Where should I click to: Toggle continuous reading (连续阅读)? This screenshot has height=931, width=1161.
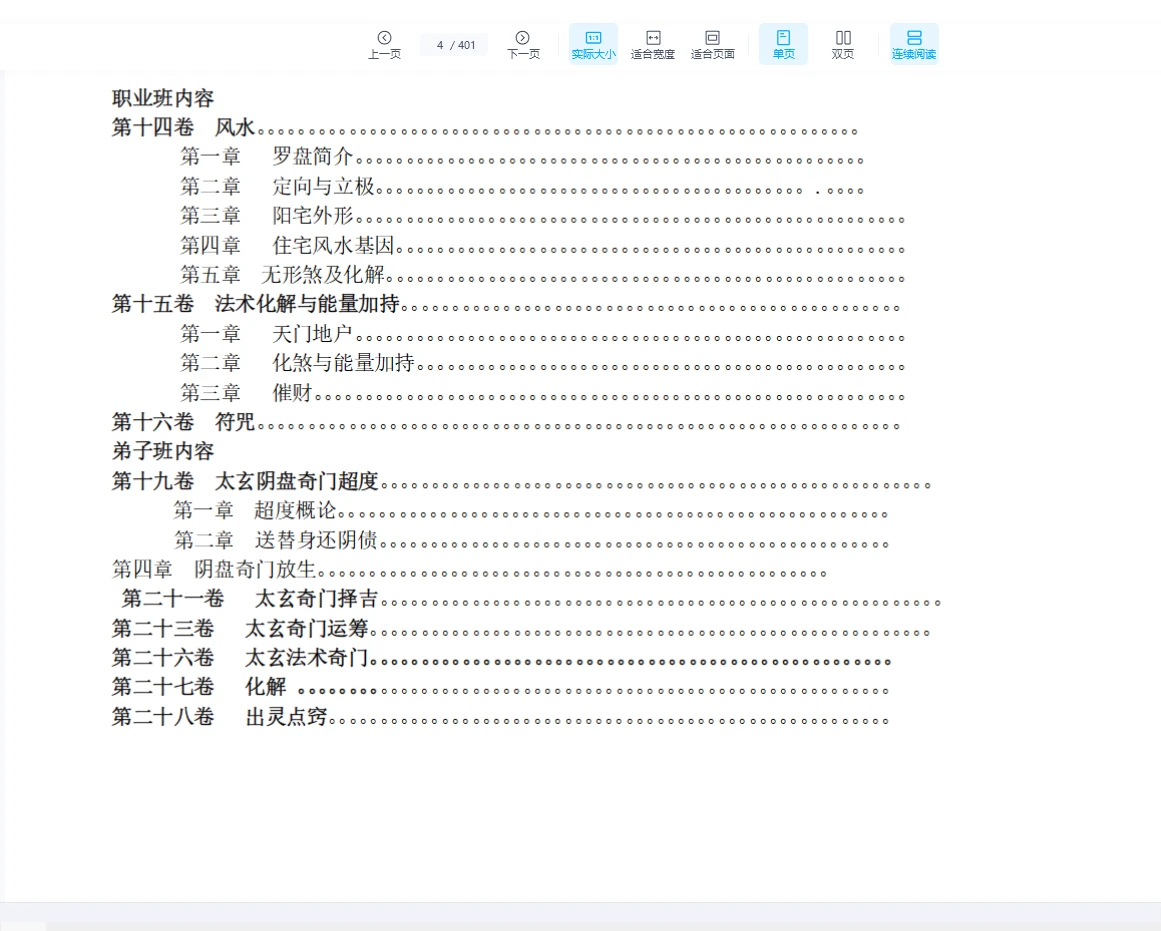914,44
